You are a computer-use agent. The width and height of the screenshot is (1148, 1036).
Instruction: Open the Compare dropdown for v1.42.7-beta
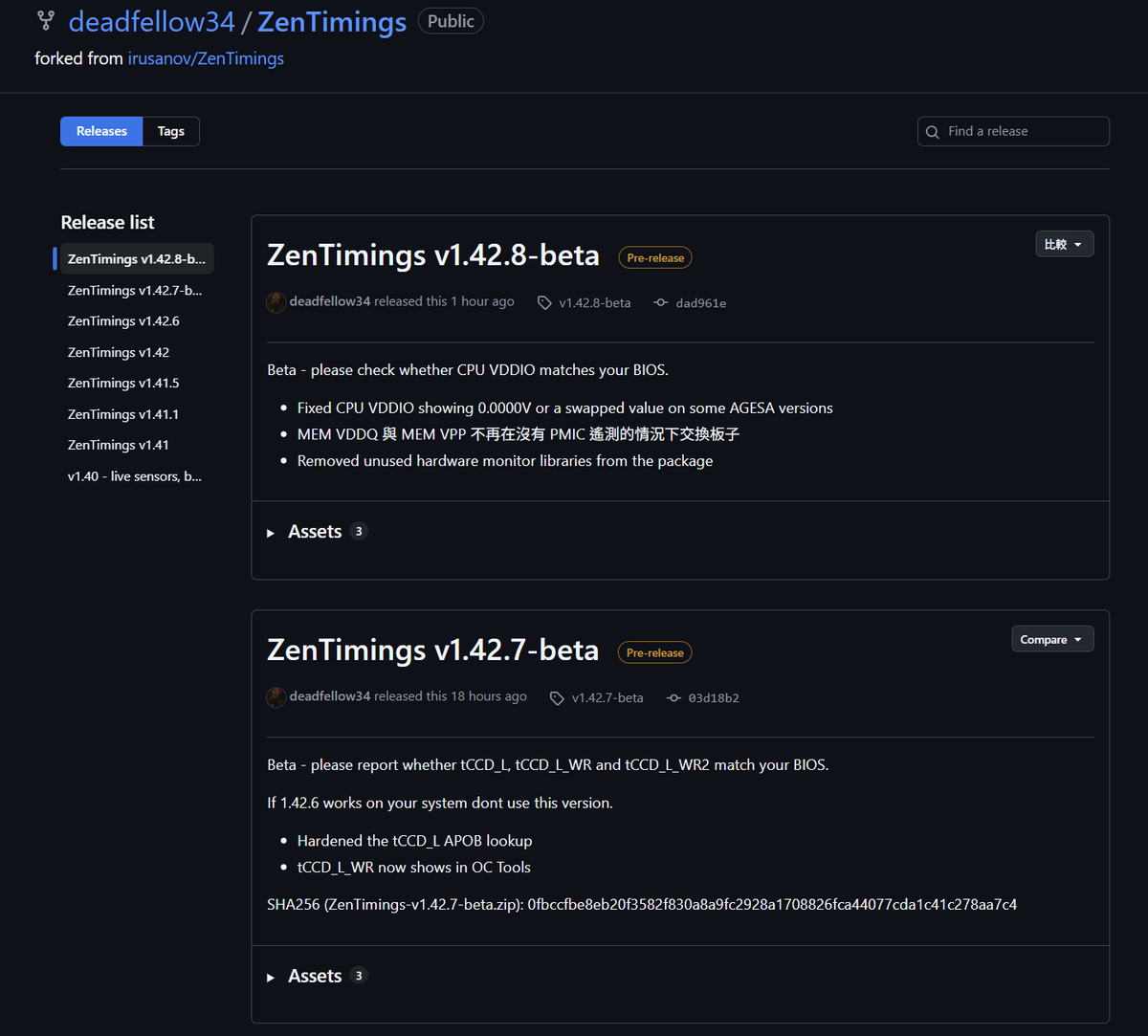point(1052,639)
